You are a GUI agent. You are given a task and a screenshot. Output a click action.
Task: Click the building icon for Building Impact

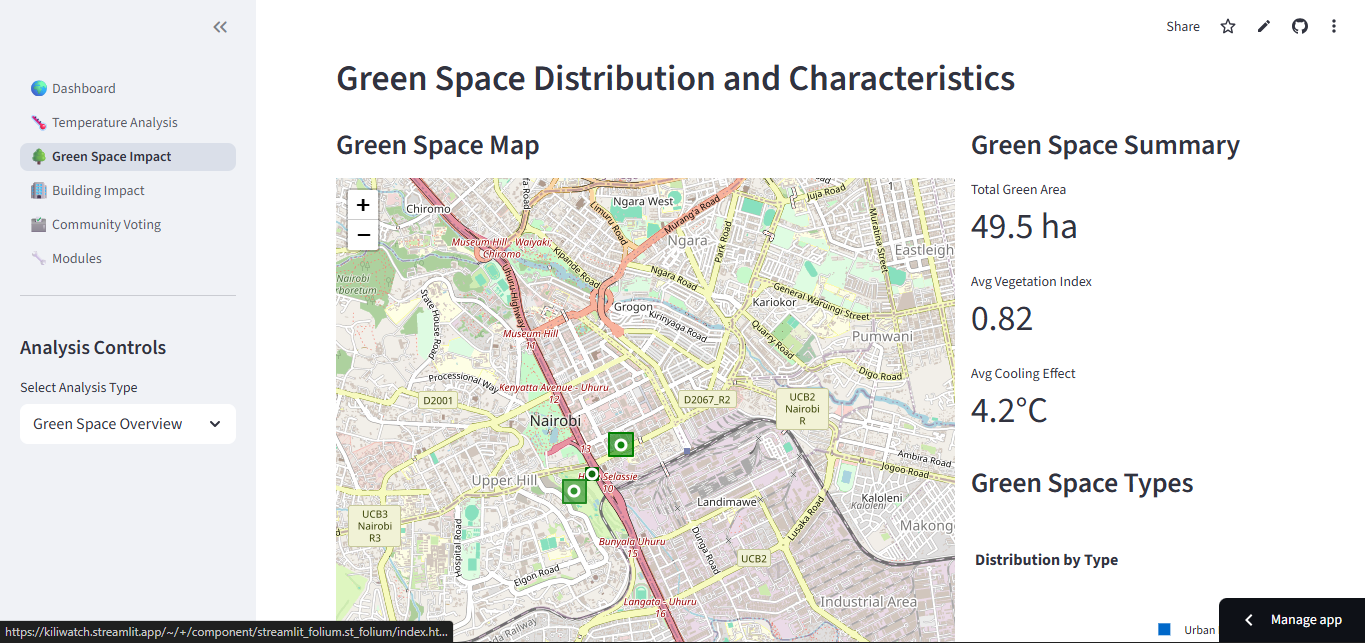click(39, 190)
